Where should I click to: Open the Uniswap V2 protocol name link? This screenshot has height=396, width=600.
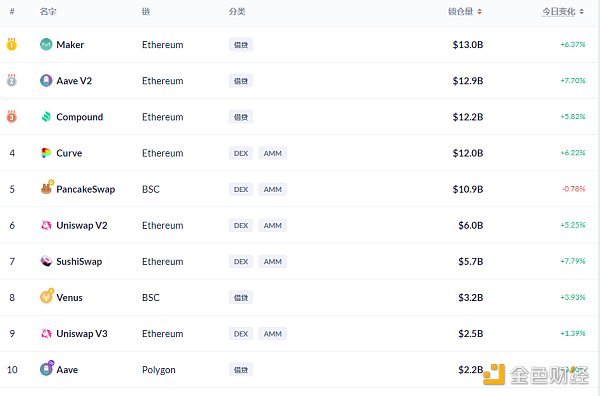tap(82, 225)
